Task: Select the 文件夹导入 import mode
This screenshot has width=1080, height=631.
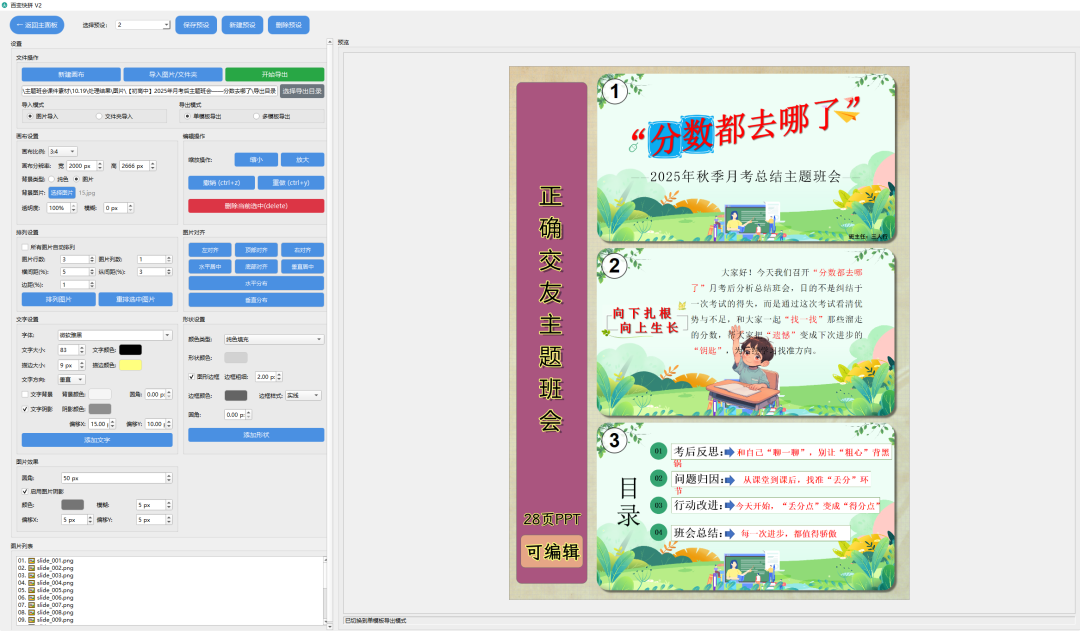Action: click(x=99, y=115)
